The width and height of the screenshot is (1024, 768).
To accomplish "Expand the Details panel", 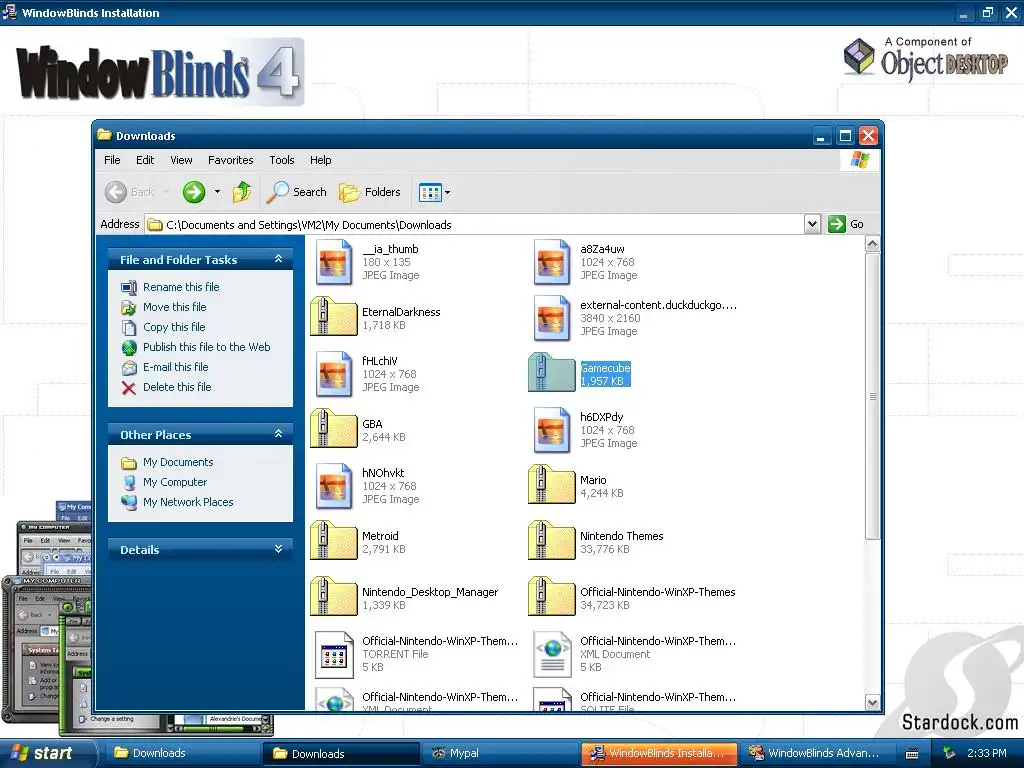I will point(278,549).
